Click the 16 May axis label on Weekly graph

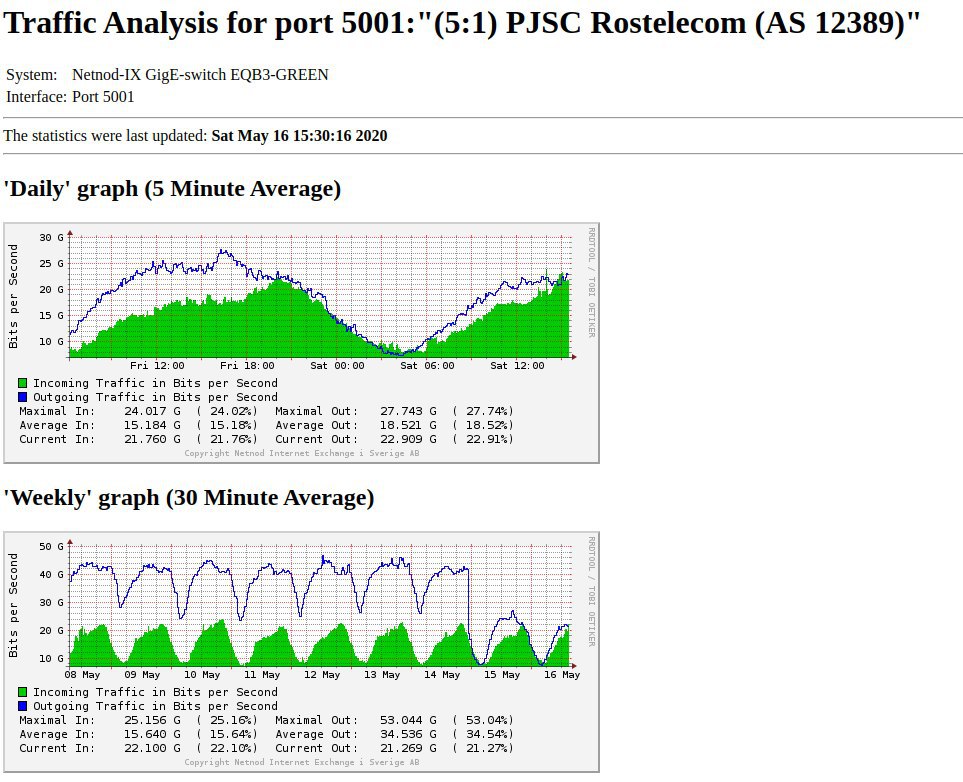(x=562, y=674)
